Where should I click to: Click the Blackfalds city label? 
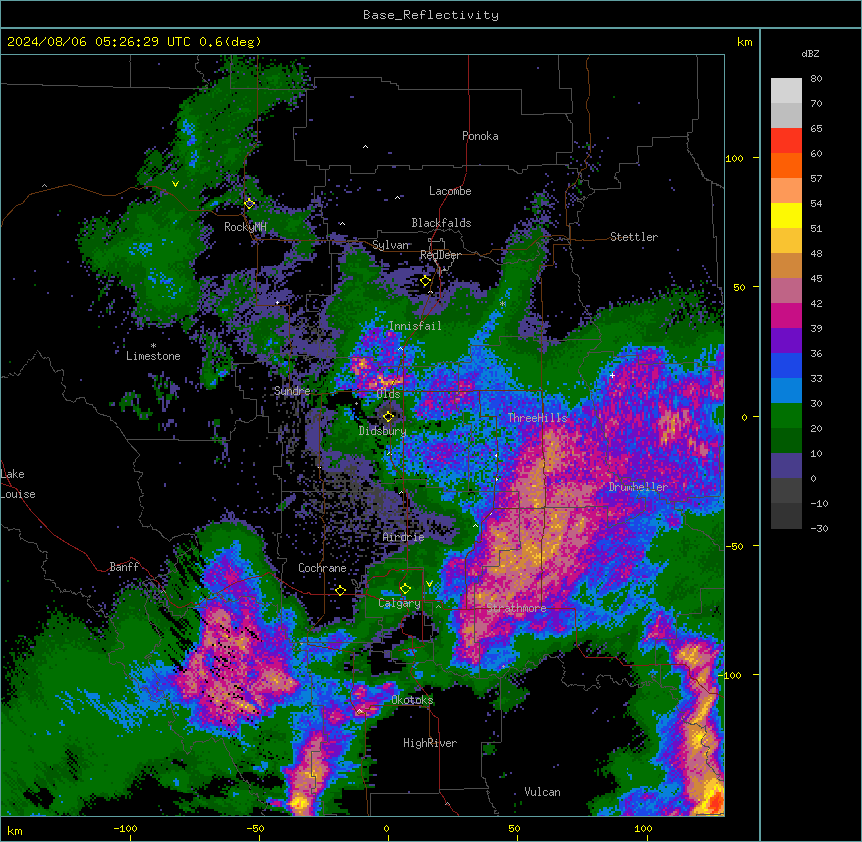pos(441,223)
